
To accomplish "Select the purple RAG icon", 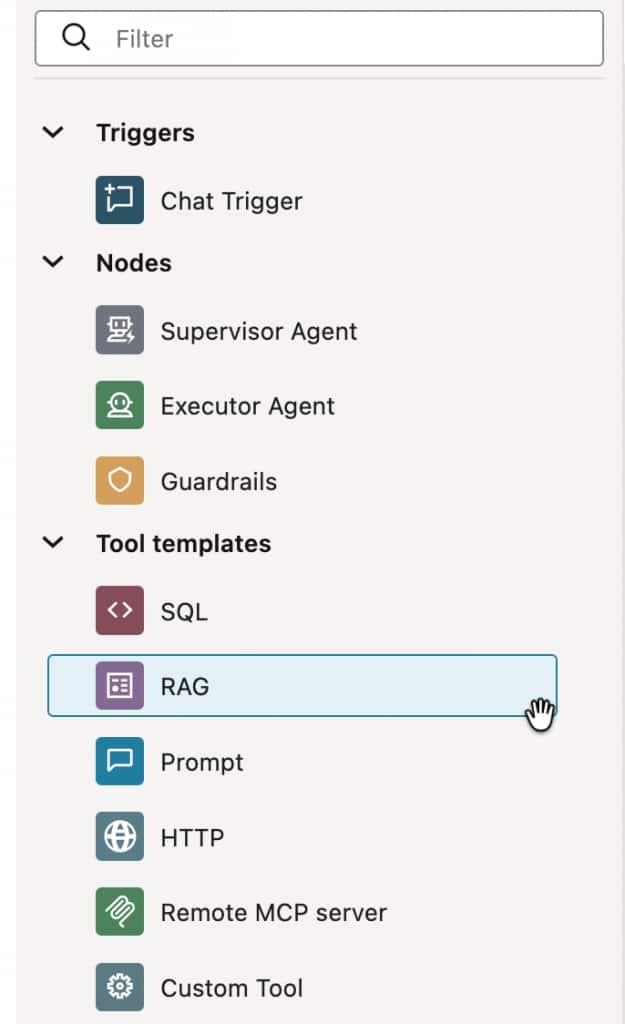I will (x=120, y=686).
